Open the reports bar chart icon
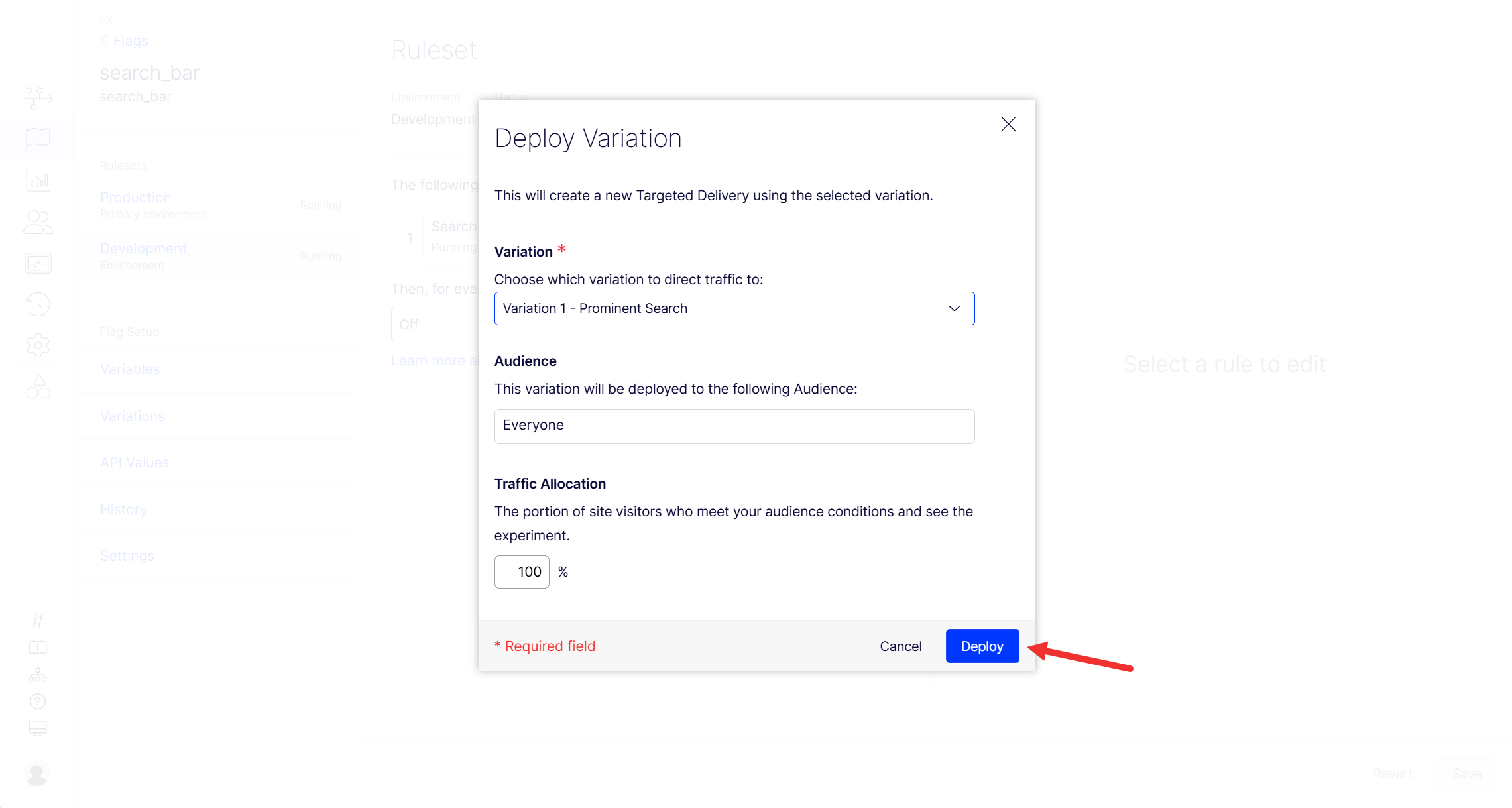The width and height of the screenshot is (1512, 808). pos(38,180)
